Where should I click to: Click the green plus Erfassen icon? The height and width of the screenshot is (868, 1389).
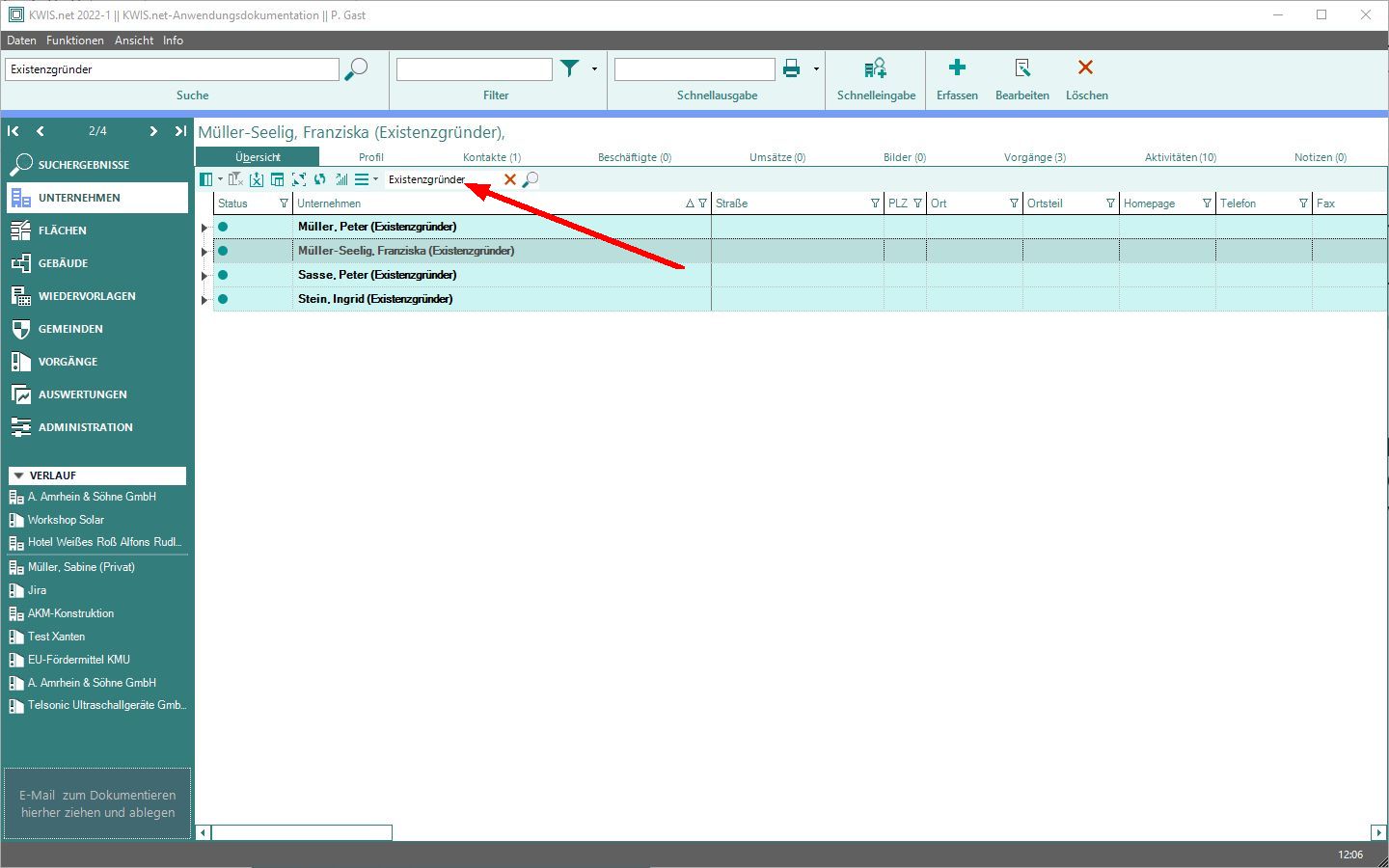pos(957,68)
